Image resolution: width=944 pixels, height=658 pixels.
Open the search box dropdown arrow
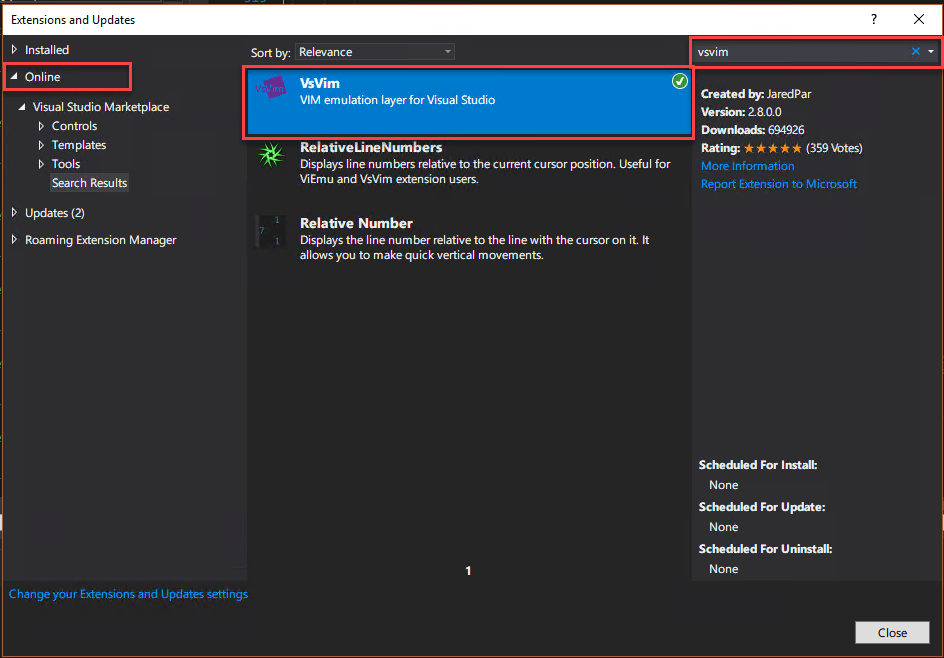click(931, 51)
